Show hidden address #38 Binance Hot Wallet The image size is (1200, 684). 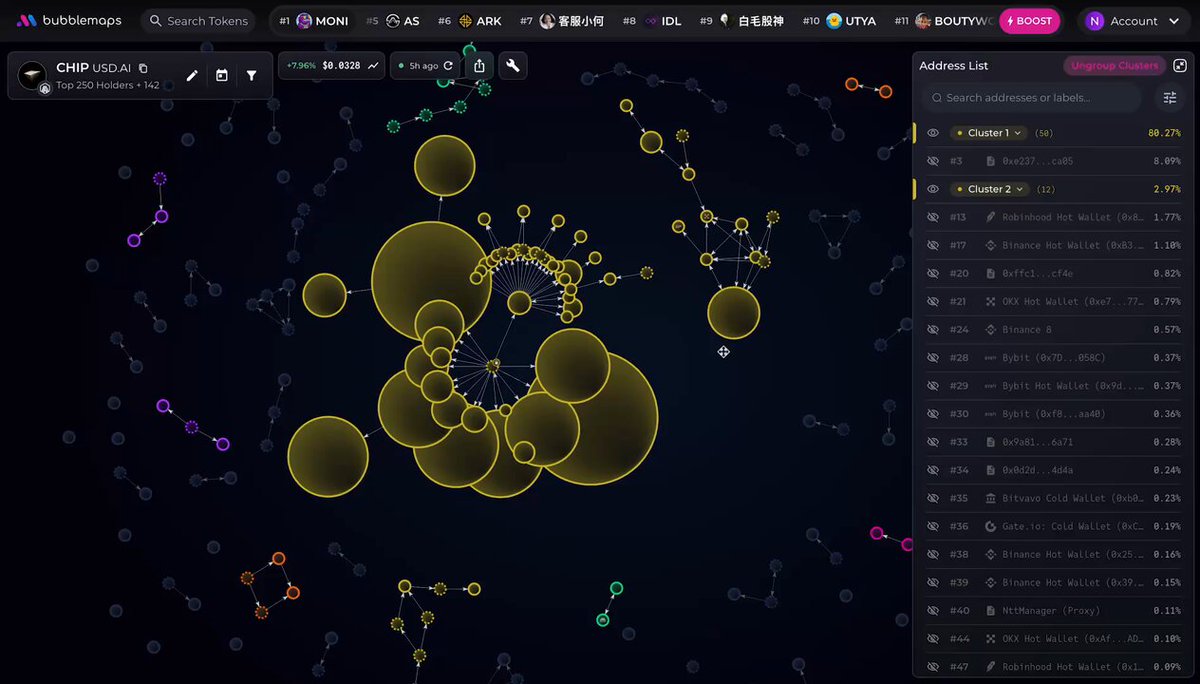(x=932, y=554)
